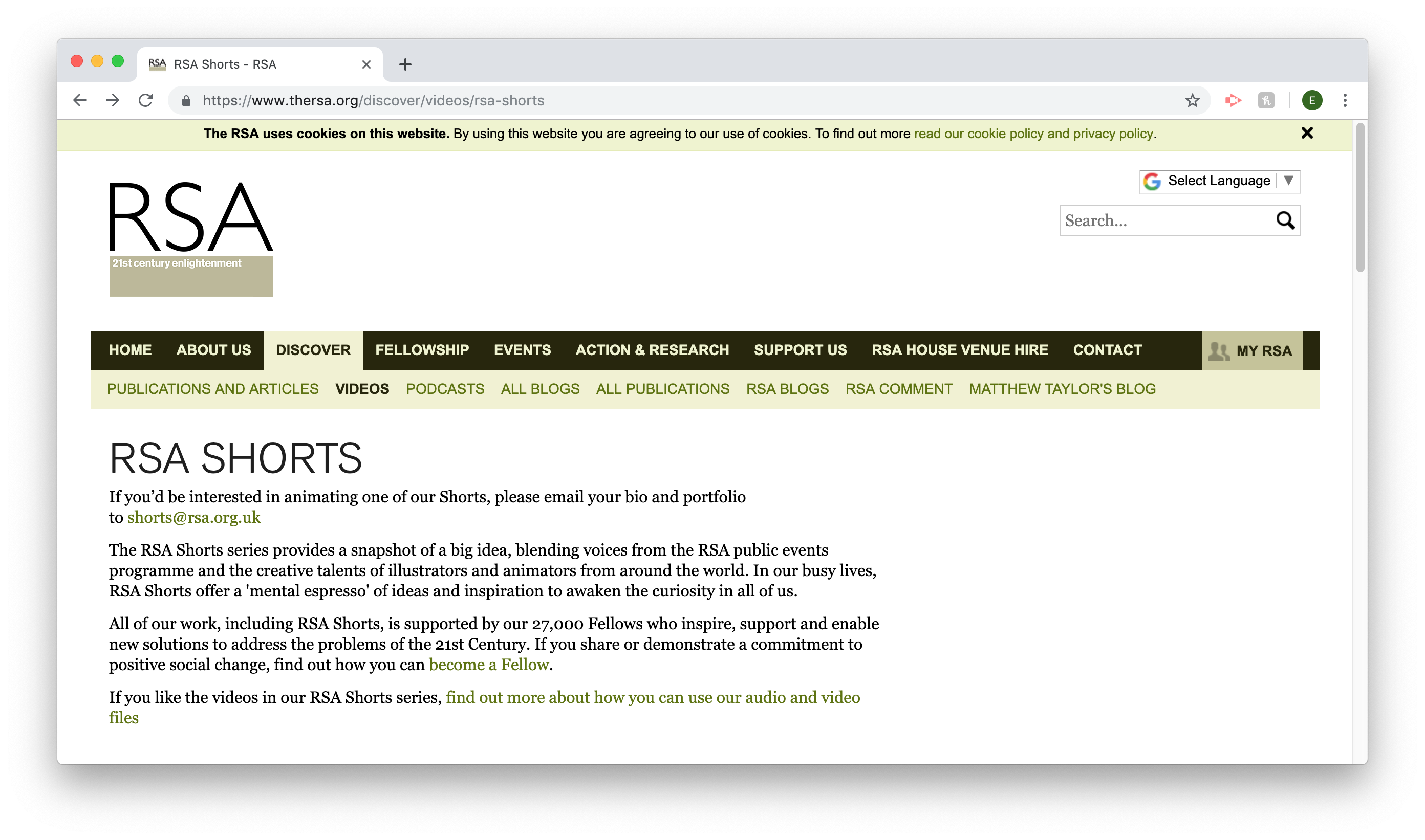Click the search magnifier icon
The image size is (1425, 840).
click(1285, 220)
